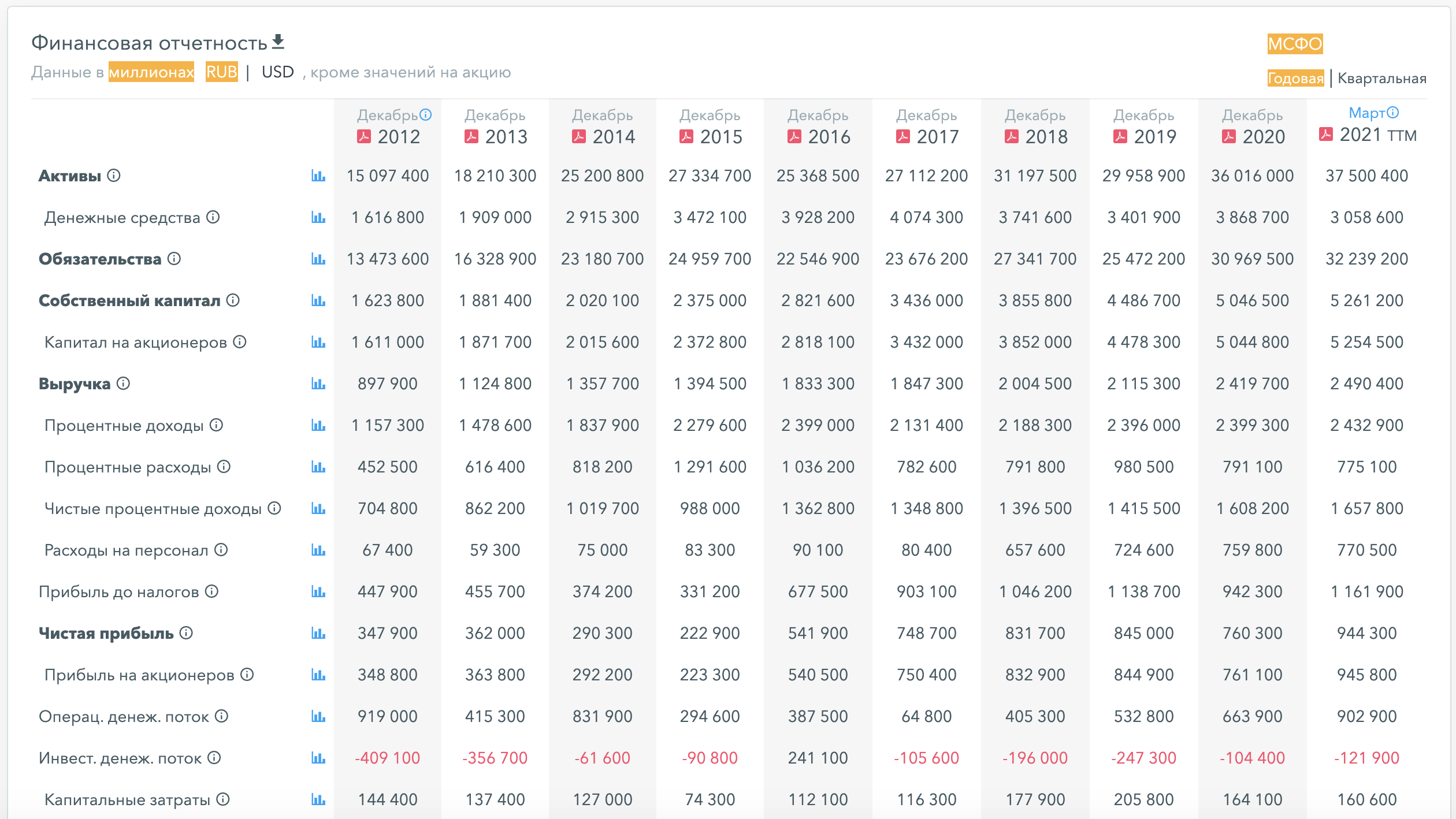Show the info tooltip for Собственный капитал
Screen dimensions: 1456x819
coord(233,300)
